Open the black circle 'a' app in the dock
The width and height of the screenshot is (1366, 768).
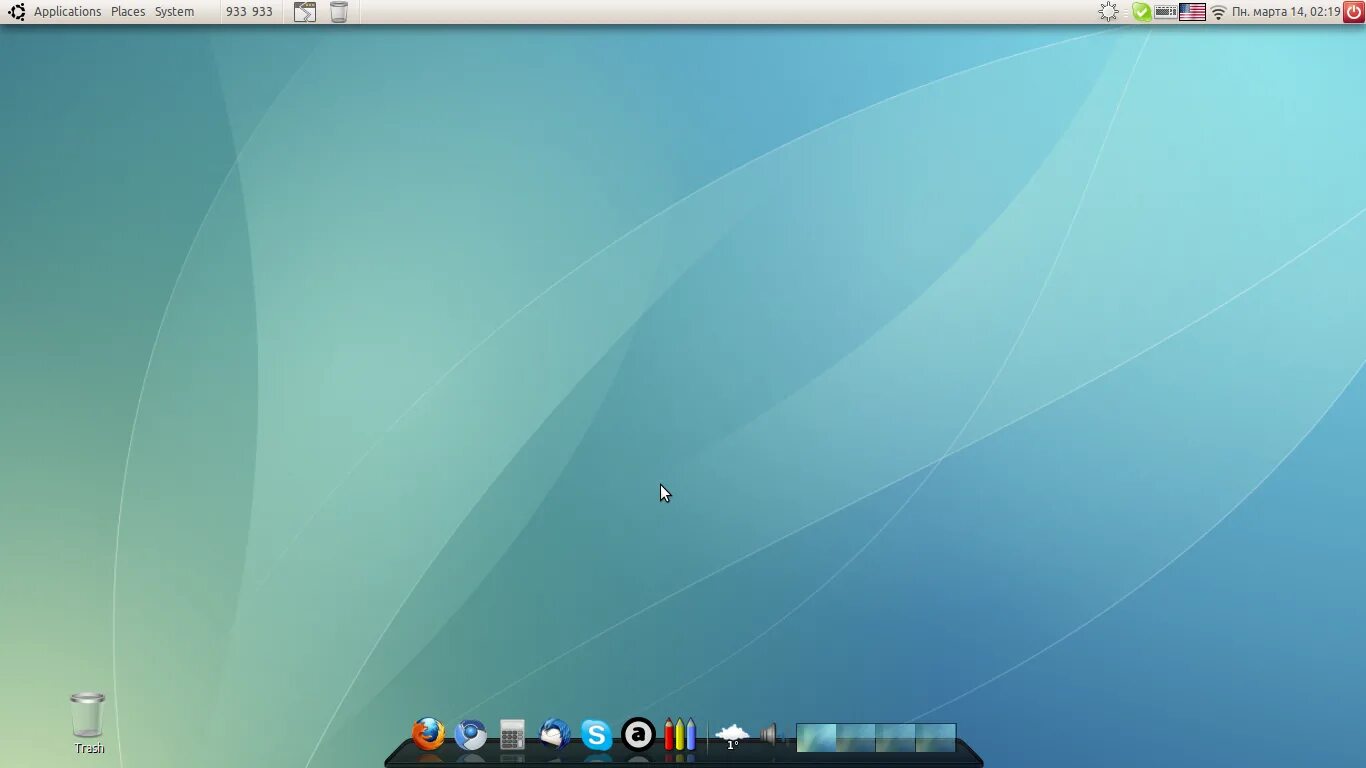638,735
